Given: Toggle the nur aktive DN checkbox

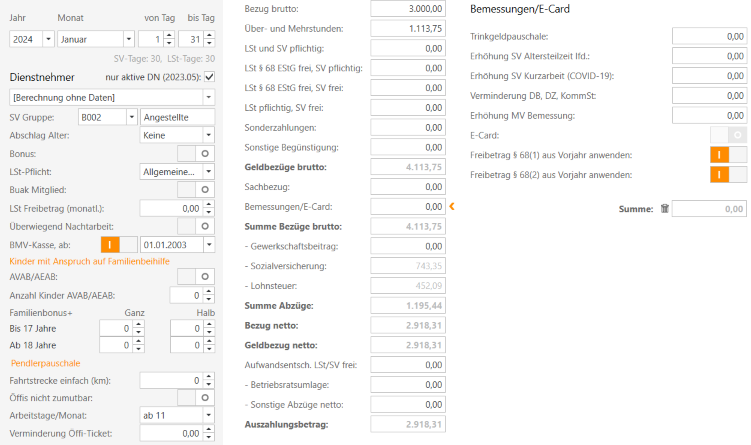Looking at the screenshot, I should point(209,77).
